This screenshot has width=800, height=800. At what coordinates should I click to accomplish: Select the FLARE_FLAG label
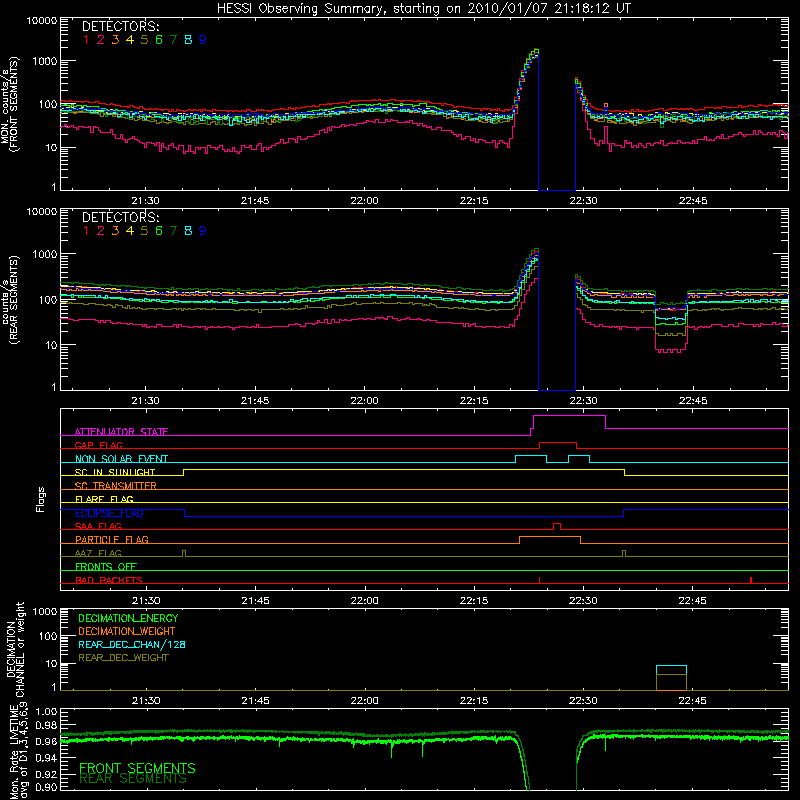[x=104, y=499]
